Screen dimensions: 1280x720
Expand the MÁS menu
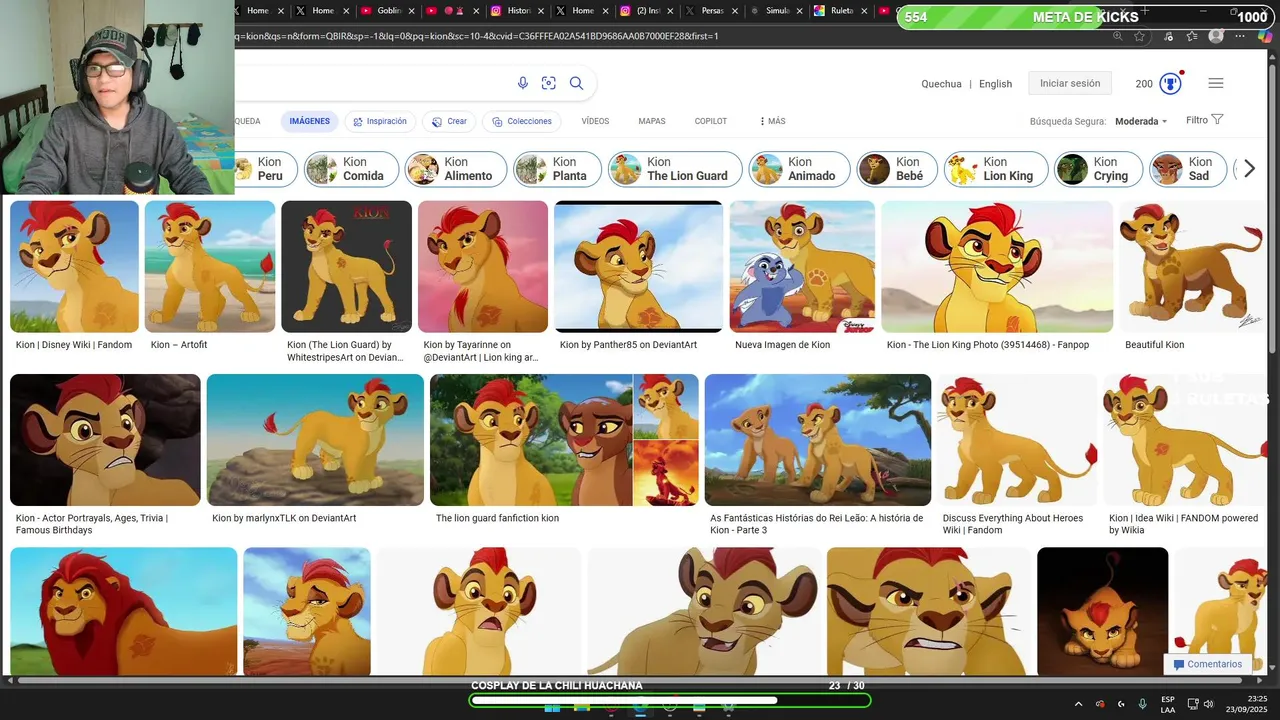772,121
